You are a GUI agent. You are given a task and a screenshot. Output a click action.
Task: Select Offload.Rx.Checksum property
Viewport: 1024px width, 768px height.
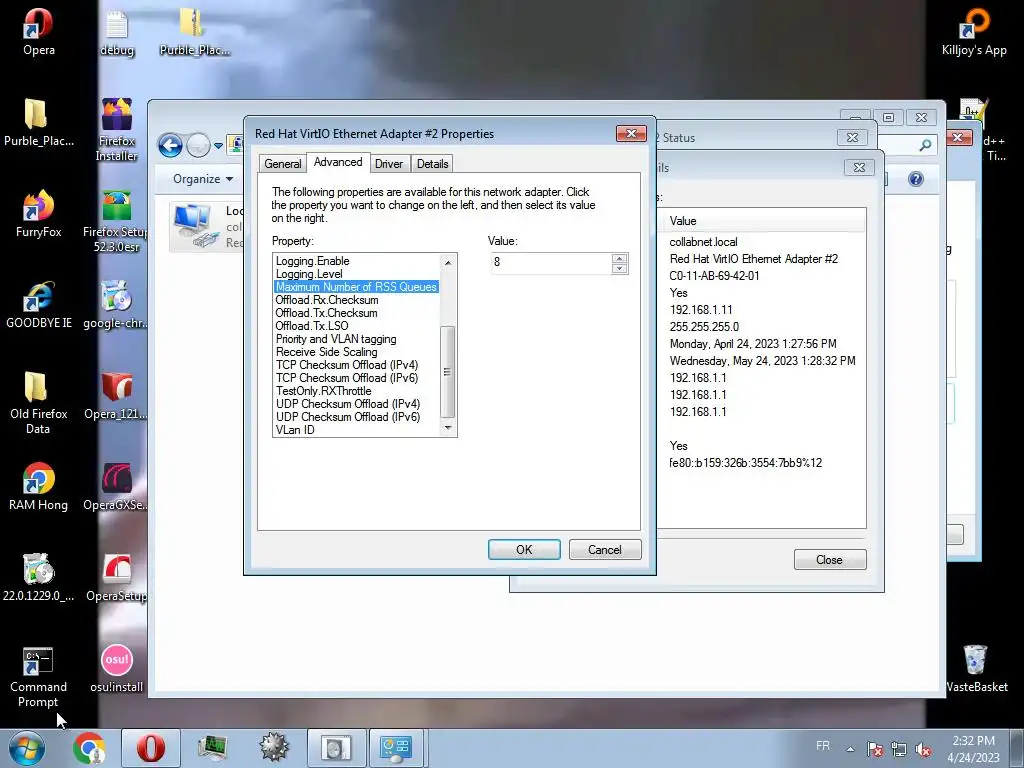tap(357, 300)
